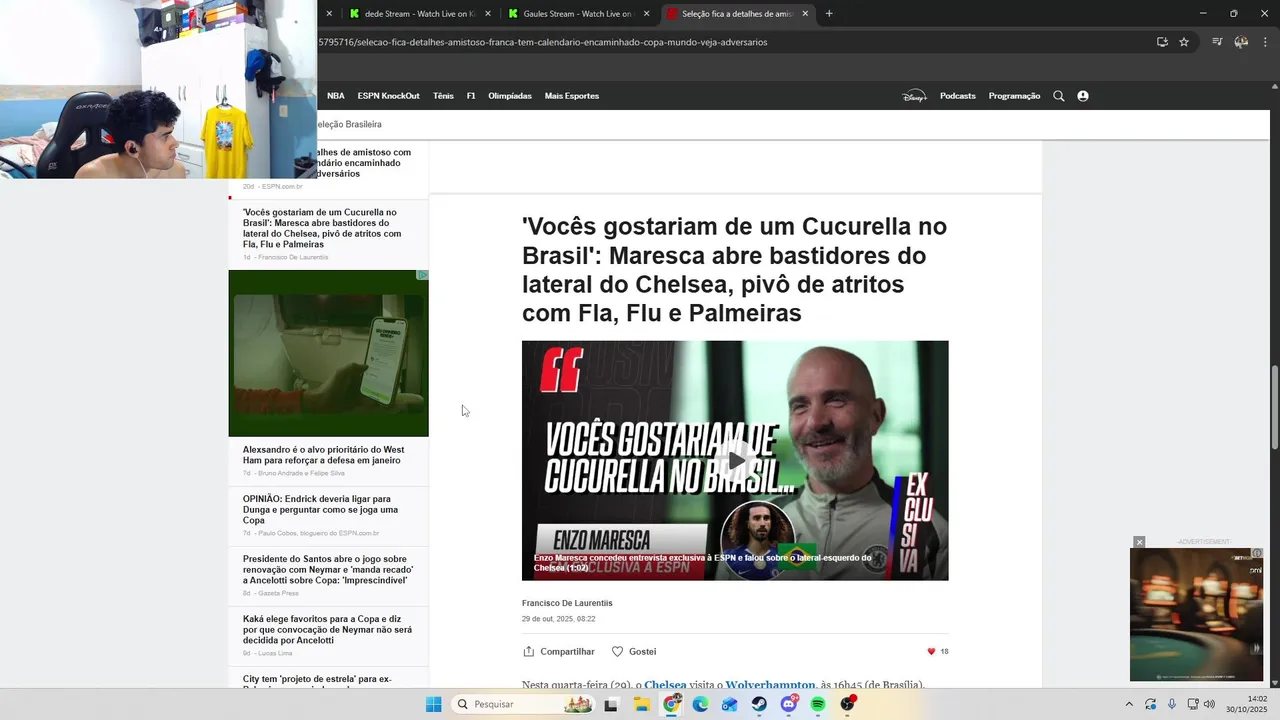Screen dimensions: 1280x720
Task: Close the Gaules Stream tab
Action: coord(647,14)
